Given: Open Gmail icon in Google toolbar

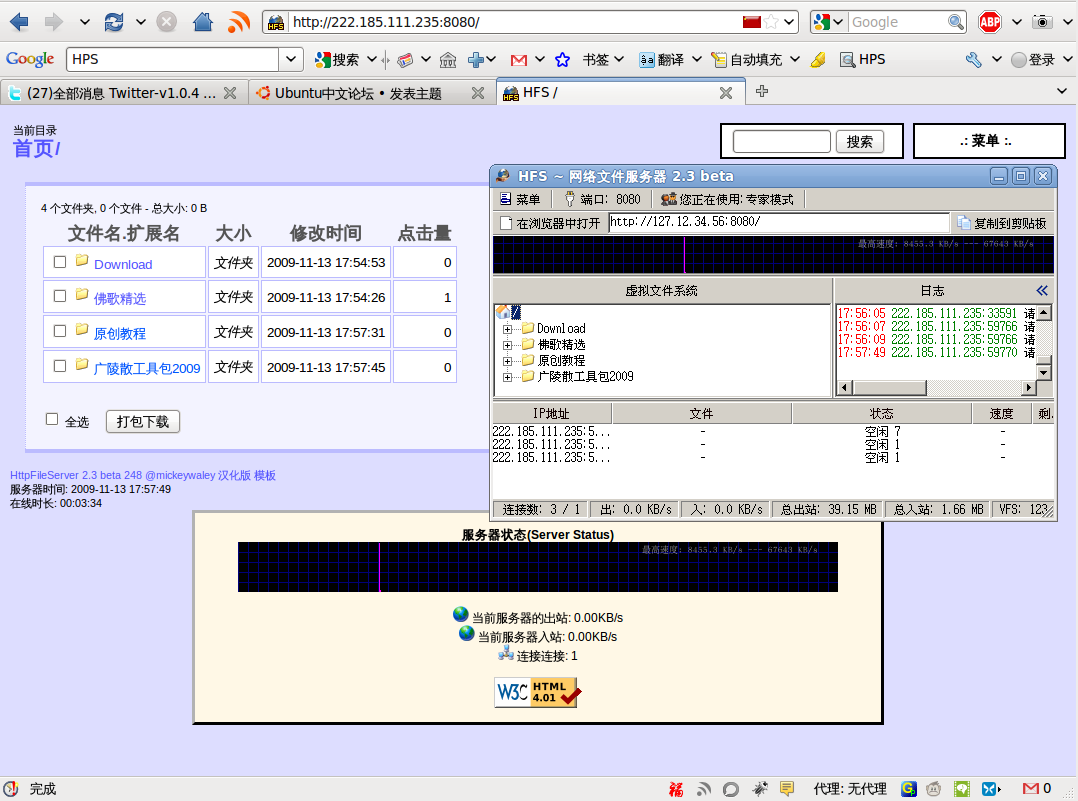Looking at the screenshot, I should (519, 60).
